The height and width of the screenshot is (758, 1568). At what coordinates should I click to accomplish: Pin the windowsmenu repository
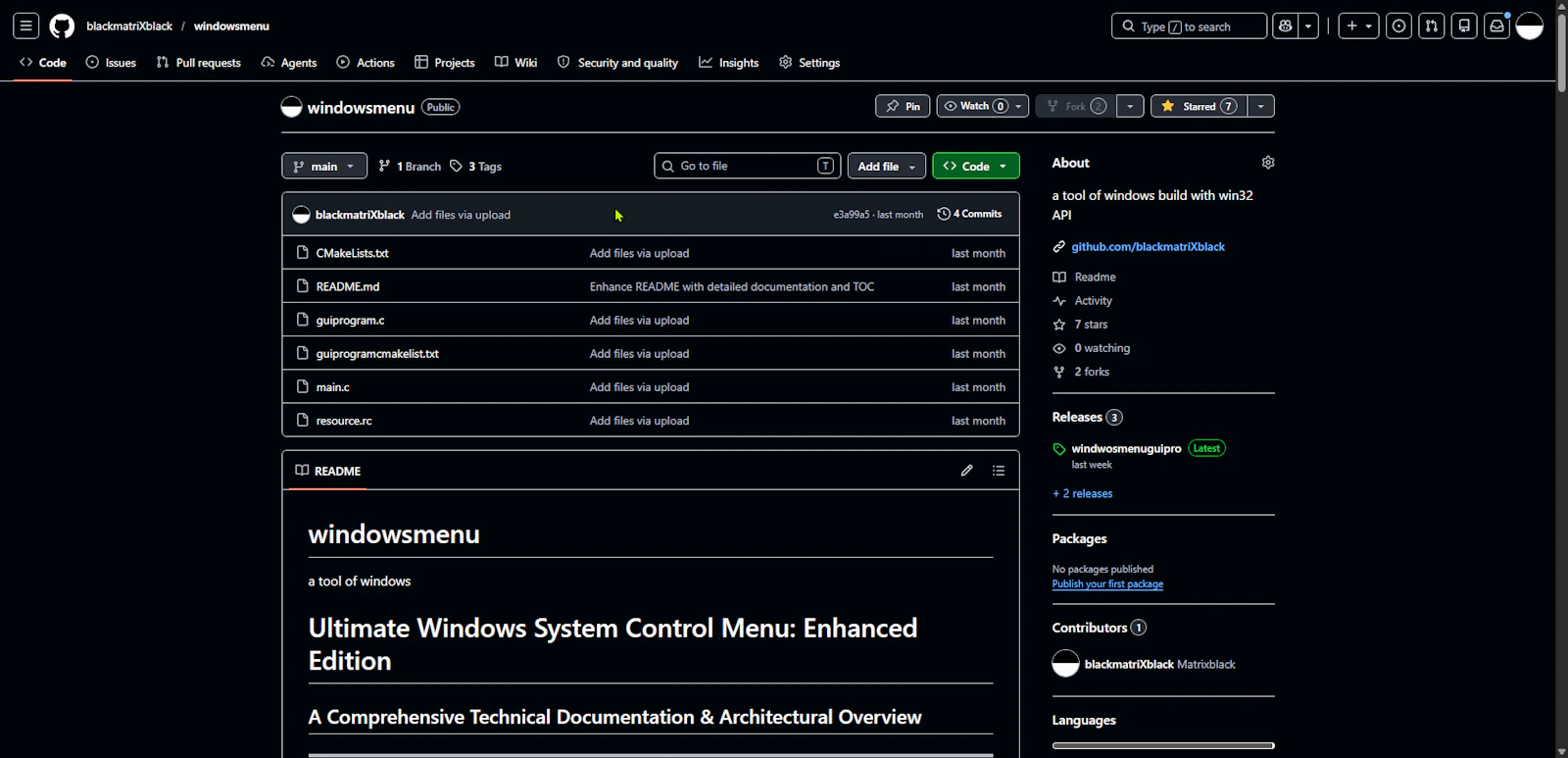tap(903, 106)
